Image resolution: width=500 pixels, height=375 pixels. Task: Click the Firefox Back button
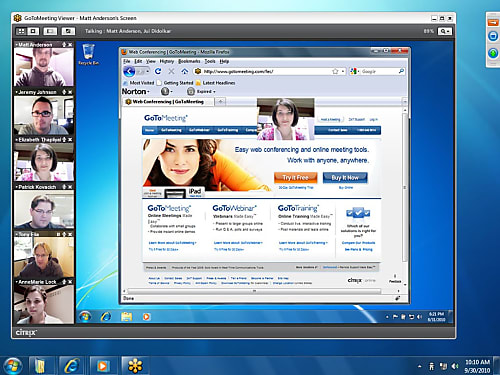(129, 71)
